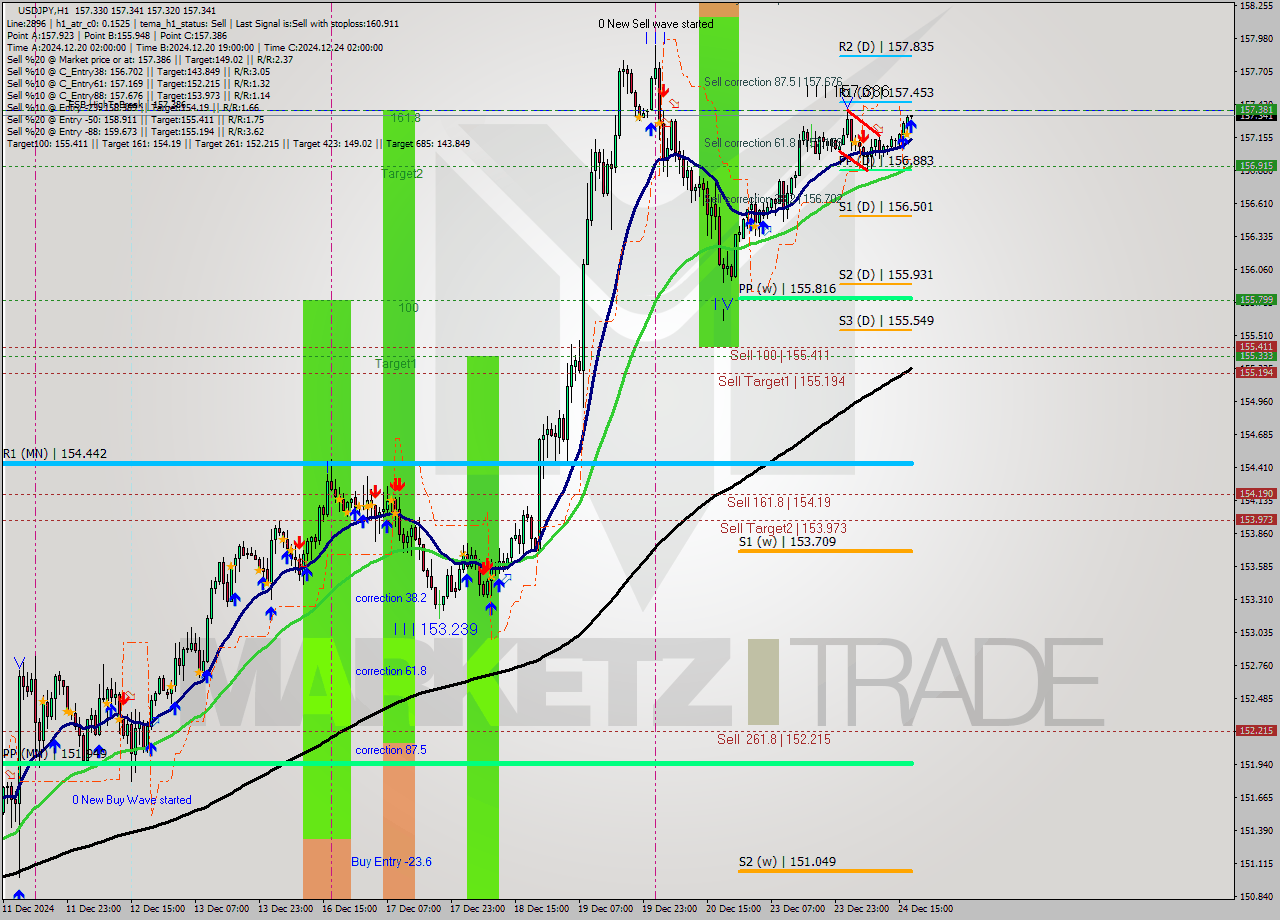The height and width of the screenshot is (920, 1280).
Task: Click the green 'Target2' label
Action: coord(402,174)
